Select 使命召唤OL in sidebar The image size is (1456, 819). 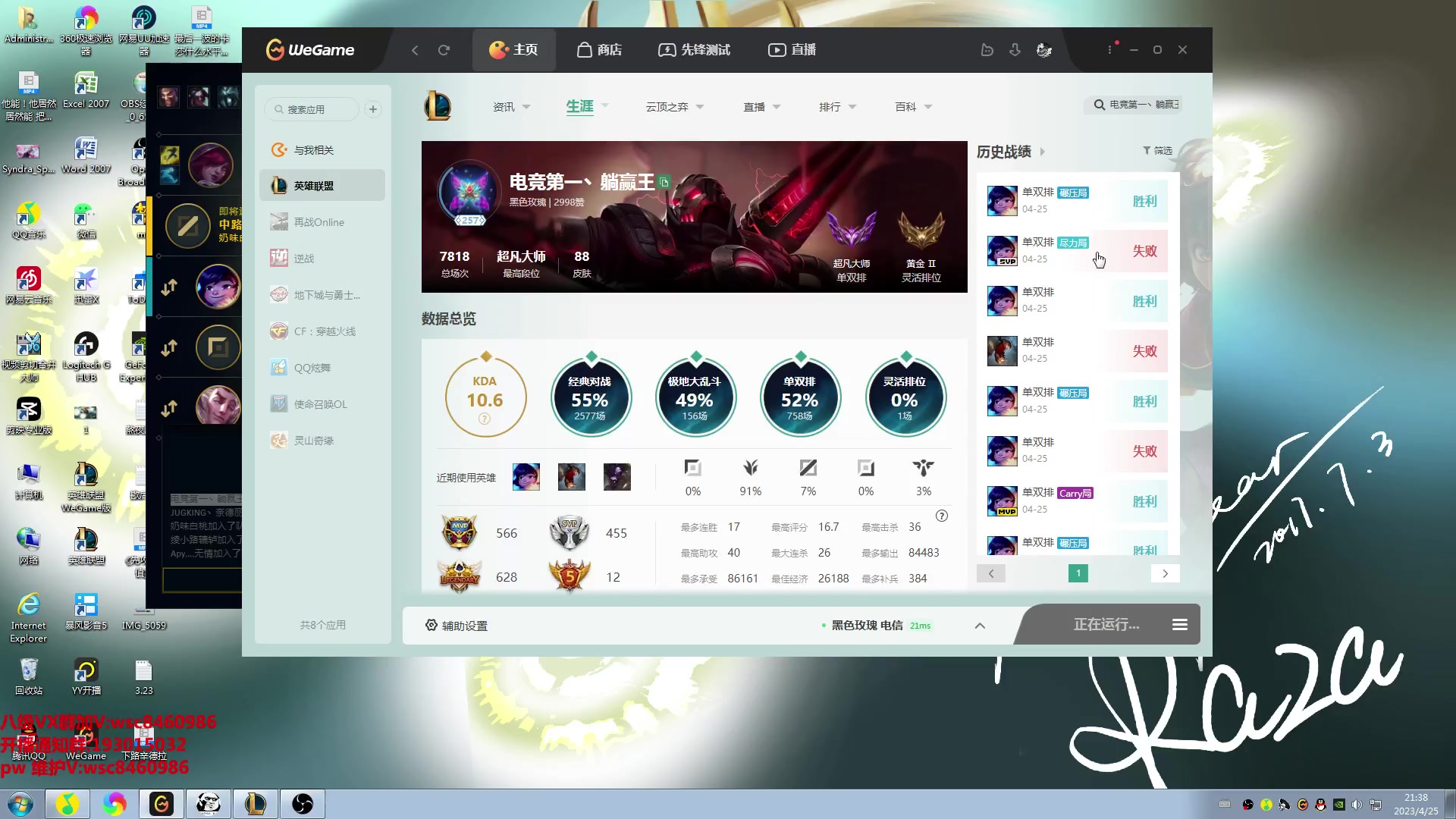pyautogui.click(x=322, y=404)
